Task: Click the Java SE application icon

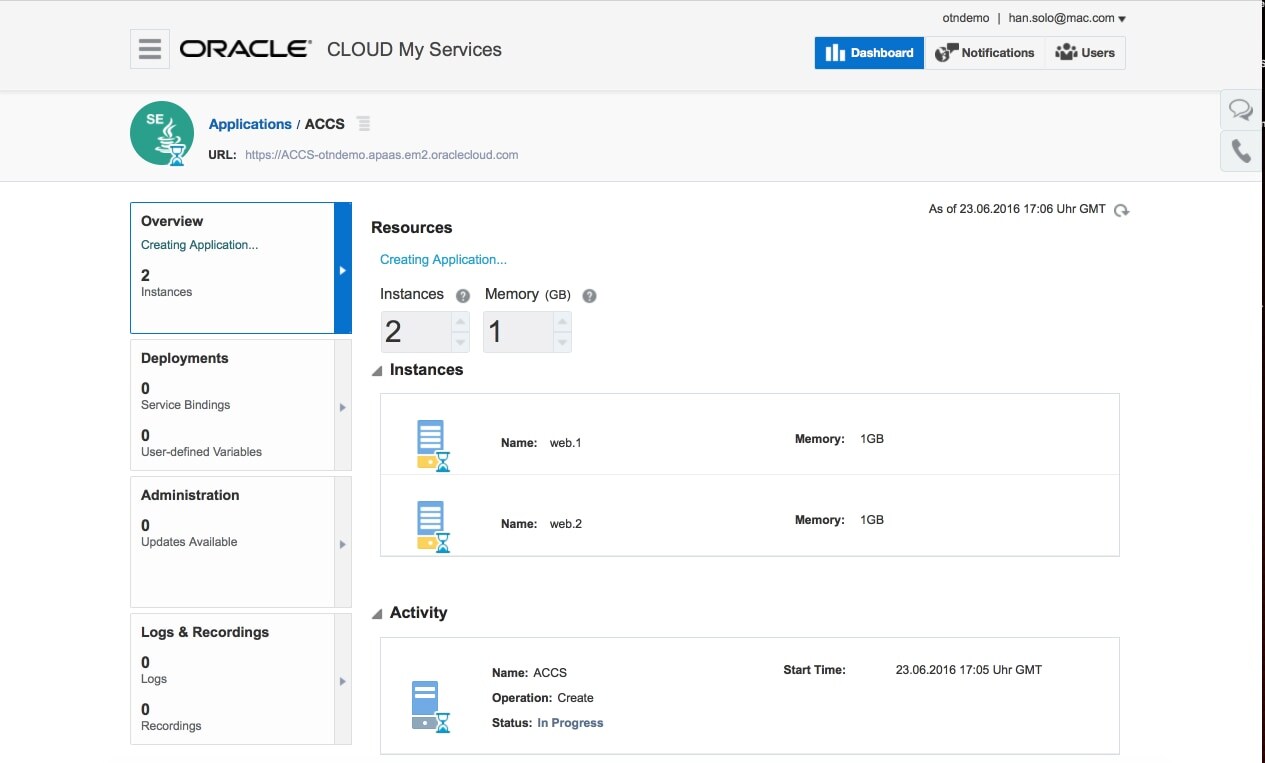Action: point(162,133)
